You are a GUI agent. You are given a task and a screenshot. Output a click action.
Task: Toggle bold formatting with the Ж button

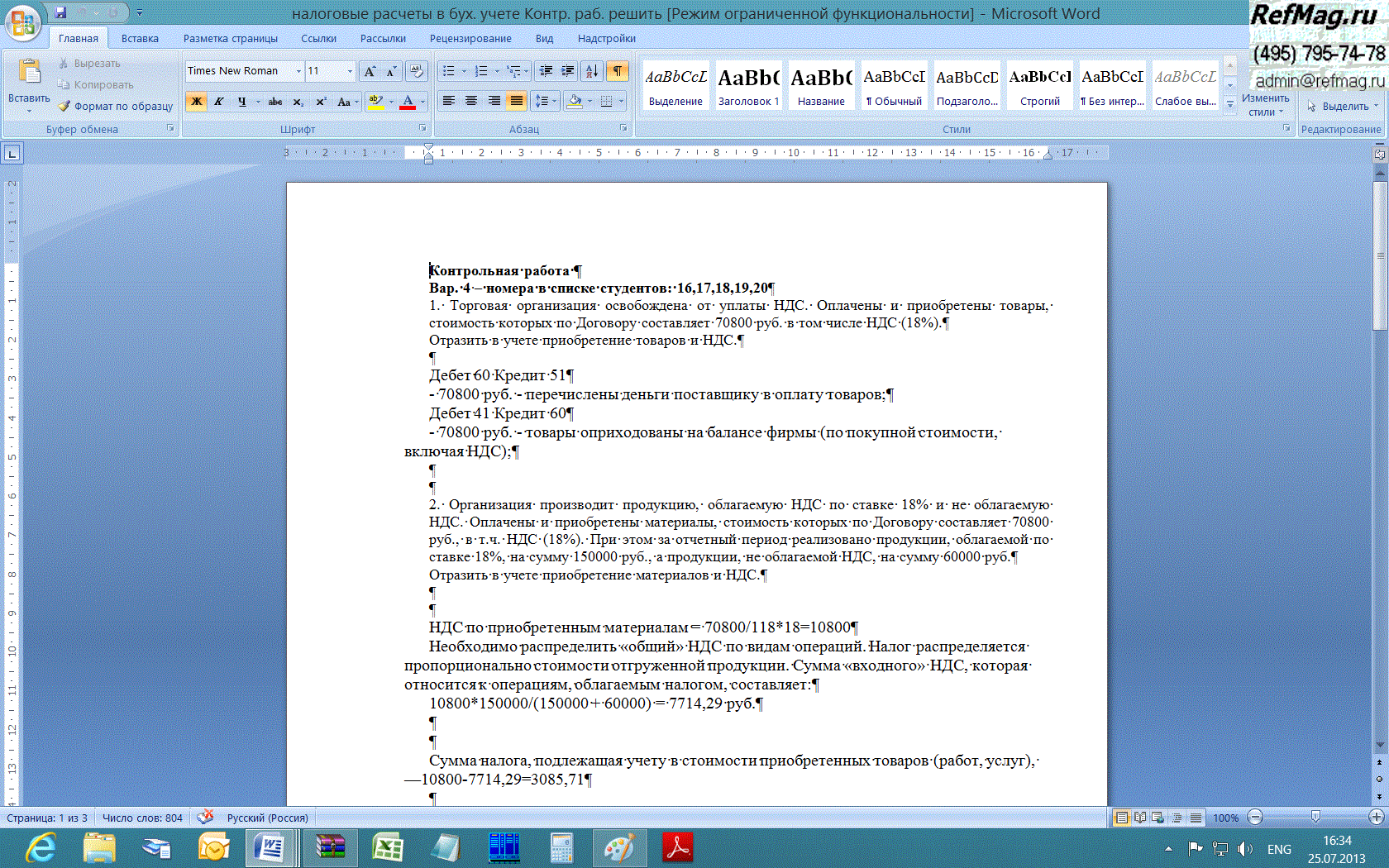pos(197,102)
